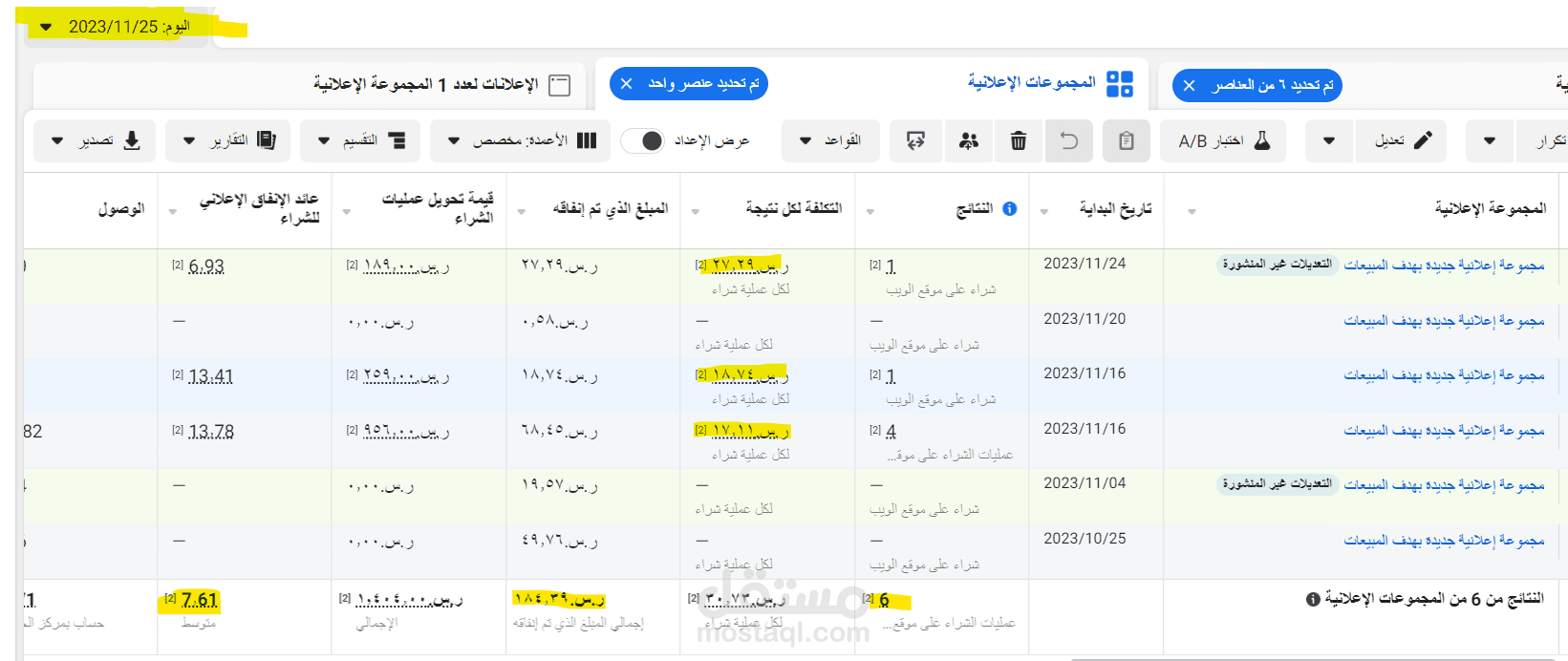The height and width of the screenshot is (661, 1568).
Task: Open المبلغ الذي تم إنفاقه column arrow
Action: pyautogui.click(x=522, y=211)
